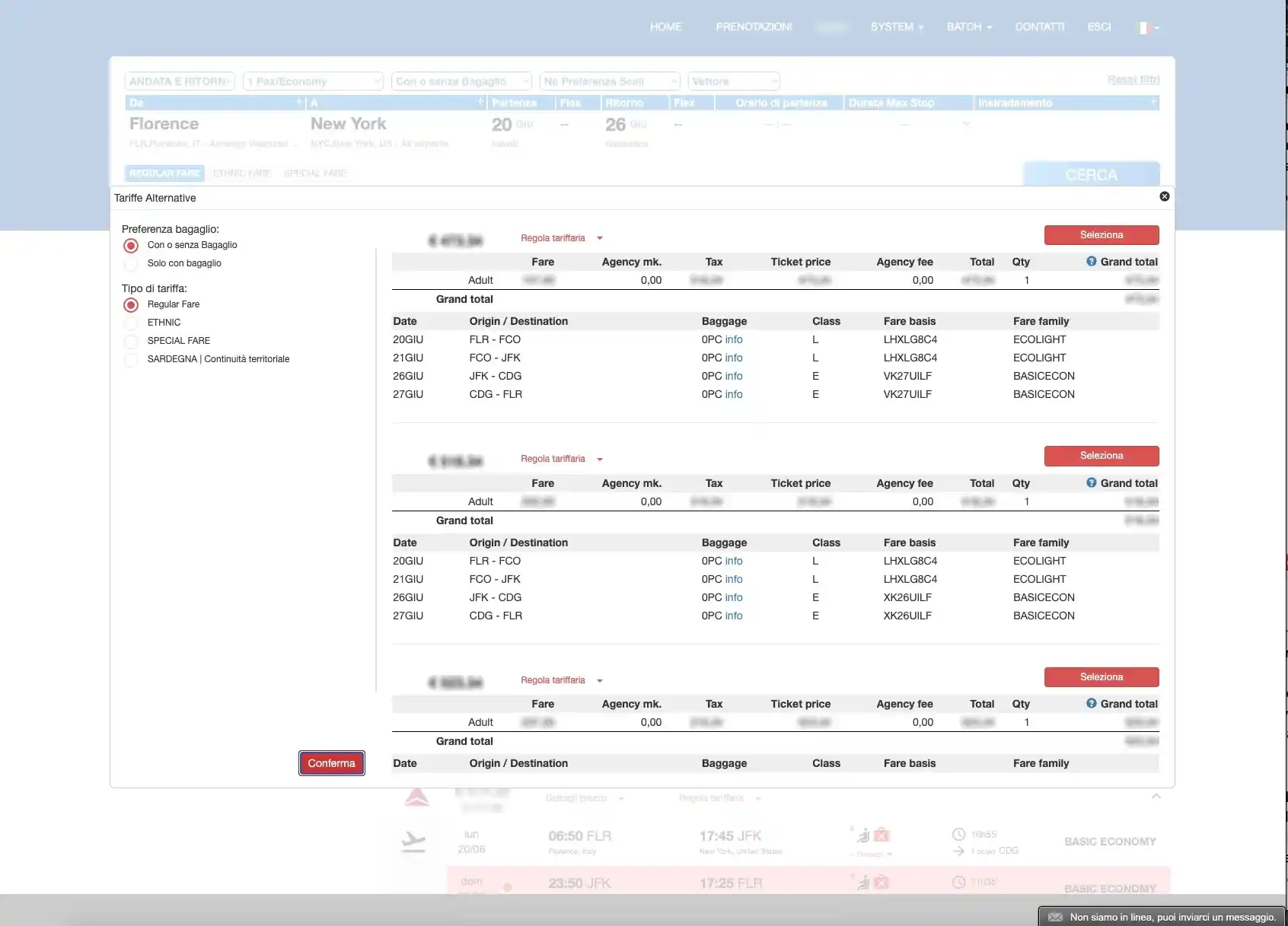Screen dimensions: 1288x926
Task: Go to PRENOTAZIONI in top navigation
Action: 754,27
